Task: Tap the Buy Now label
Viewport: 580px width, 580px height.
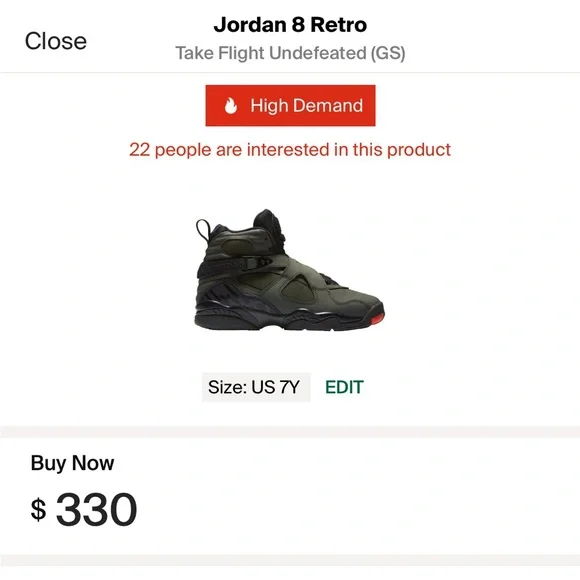Action: (x=72, y=463)
